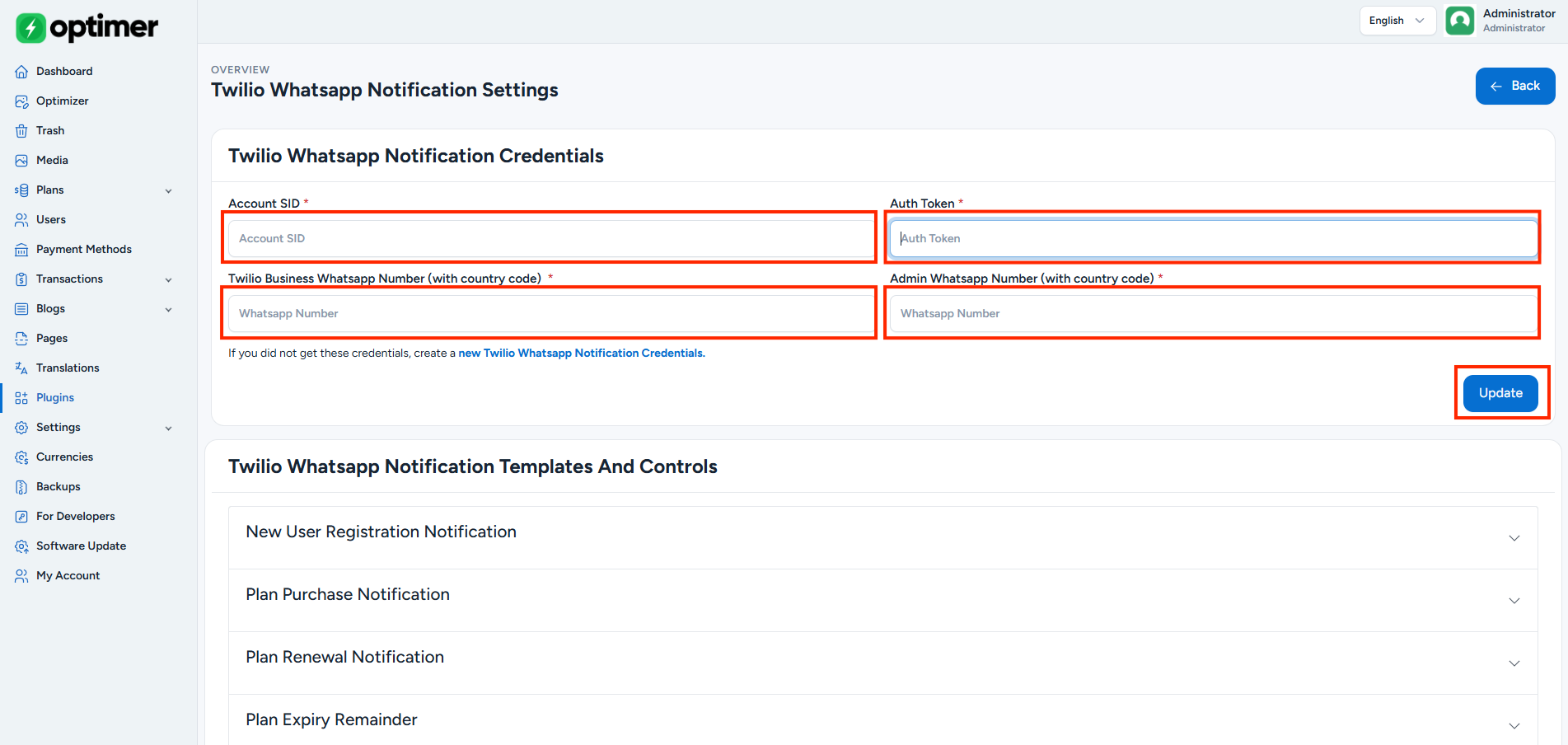1568x745 pixels.
Task: Open Pages in the sidebar
Action: [52, 339]
